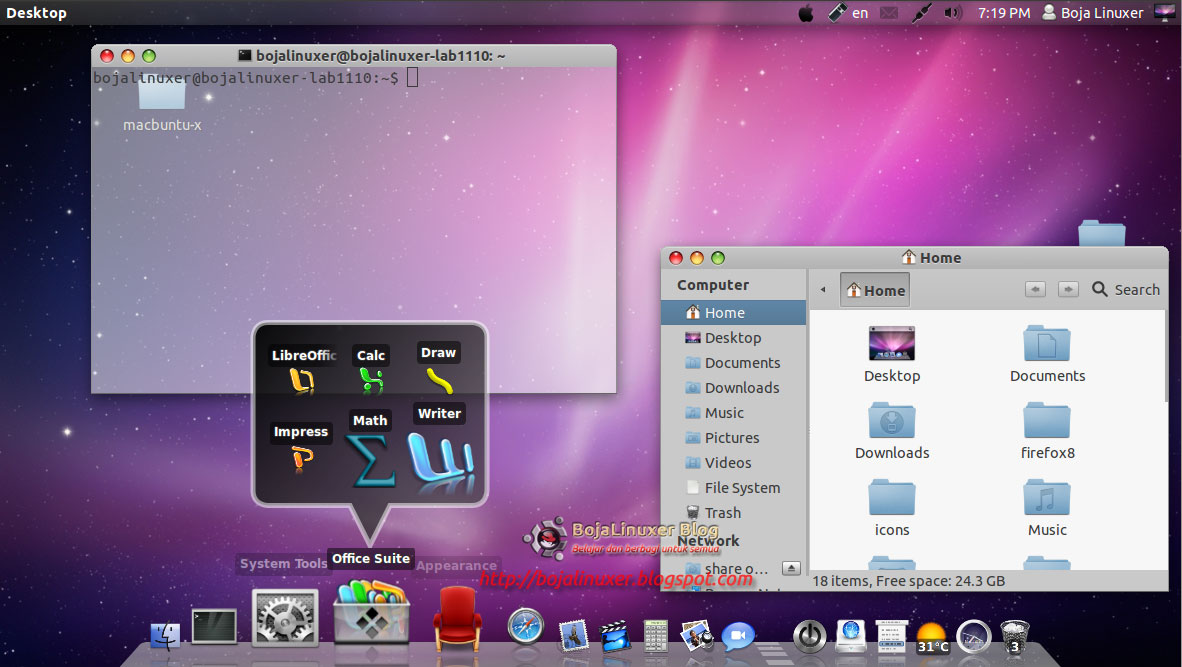Open the system monitor list dock icon
The height and width of the screenshot is (667, 1182).
coord(891,635)
